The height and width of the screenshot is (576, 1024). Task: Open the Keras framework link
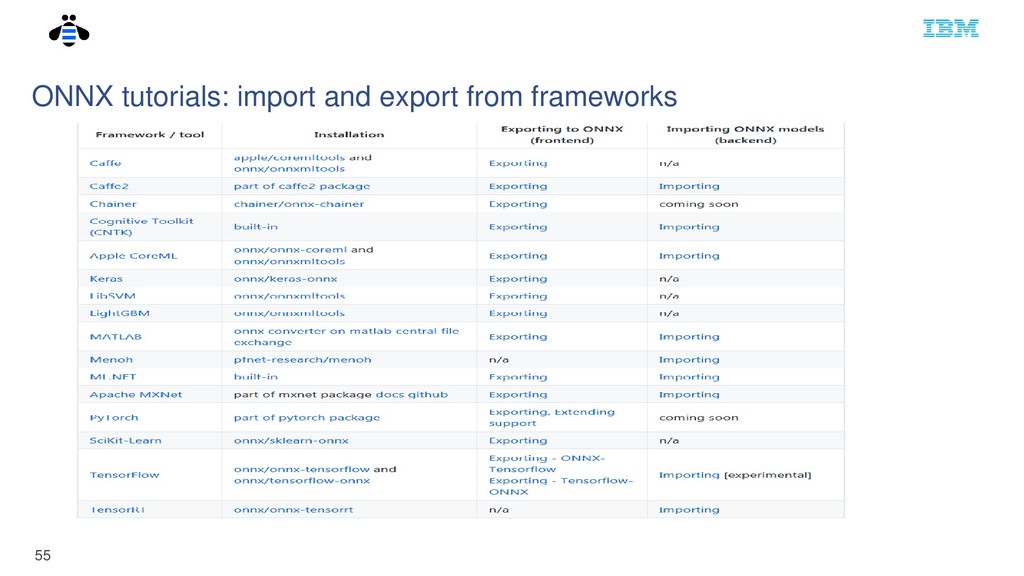106,279
